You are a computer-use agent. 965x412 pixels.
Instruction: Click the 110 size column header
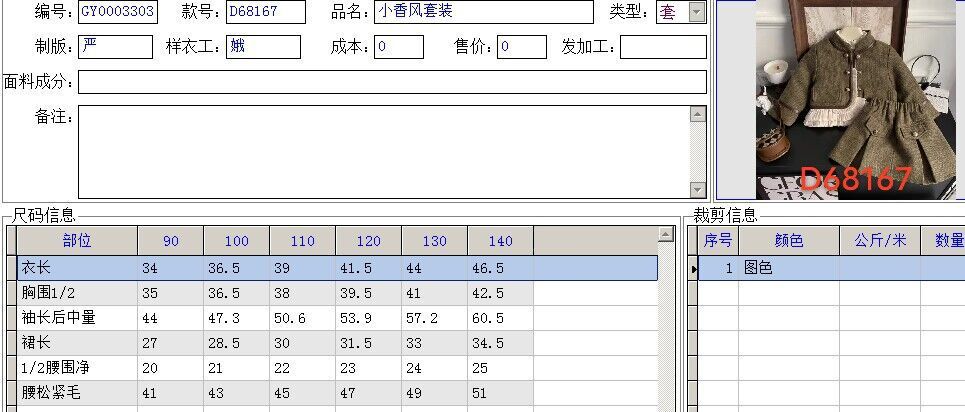coord(302,241)
